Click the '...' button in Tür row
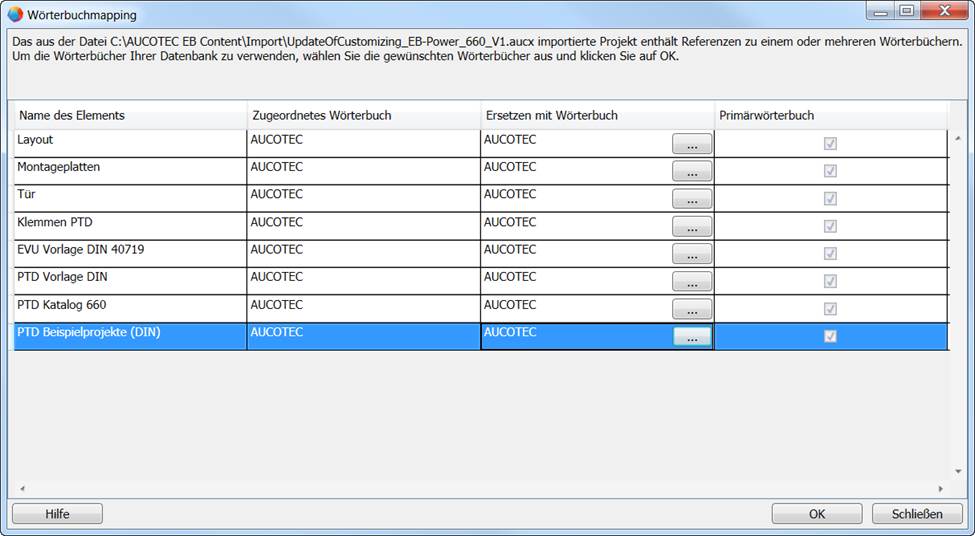Screen dimensions: 975x536 tap(692, 198)
